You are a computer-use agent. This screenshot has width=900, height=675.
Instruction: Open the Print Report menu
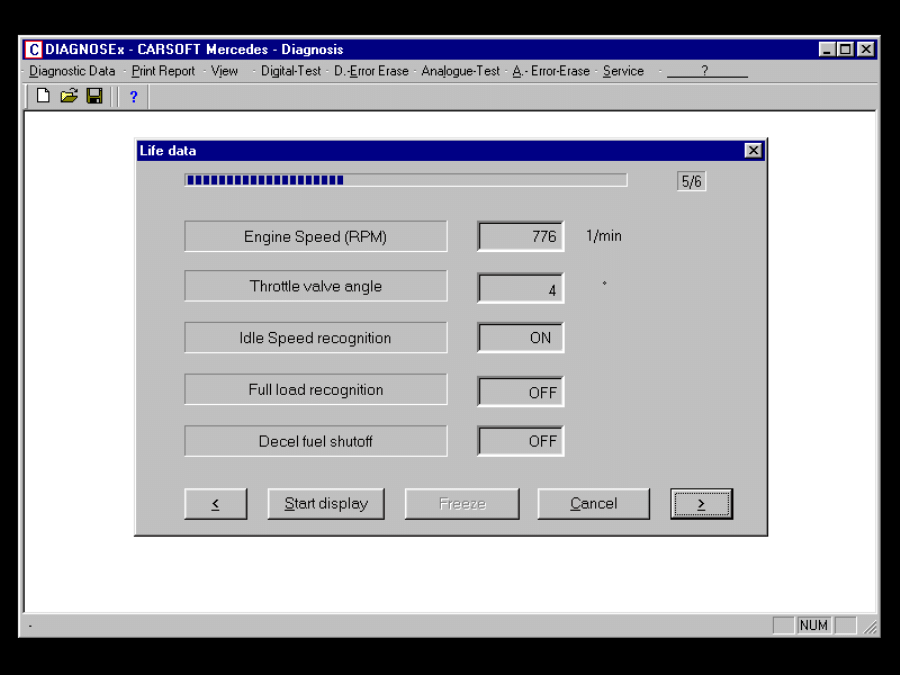point(163,71)
